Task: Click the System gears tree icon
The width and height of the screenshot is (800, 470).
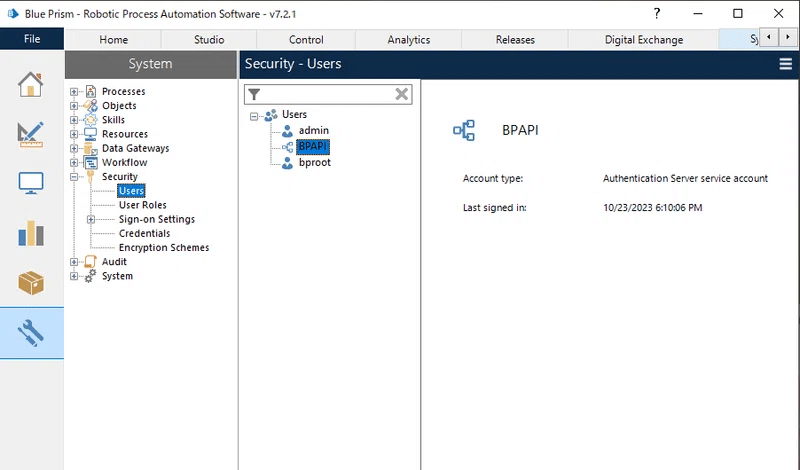Action: [x=91, y=276]
